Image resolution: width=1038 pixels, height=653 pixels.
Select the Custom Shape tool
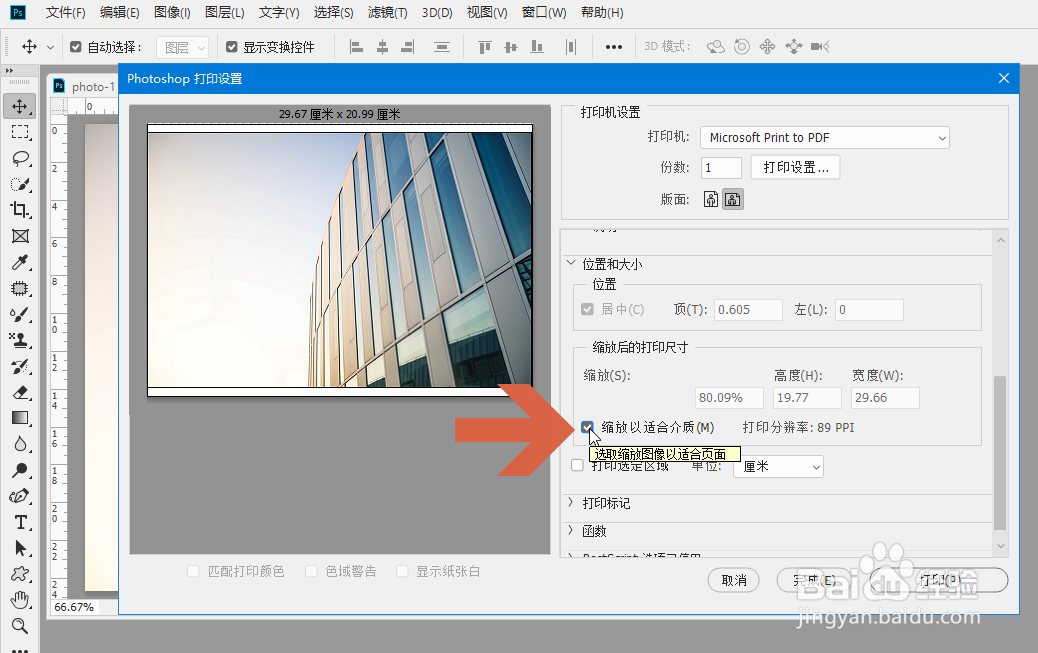[20, 574]
